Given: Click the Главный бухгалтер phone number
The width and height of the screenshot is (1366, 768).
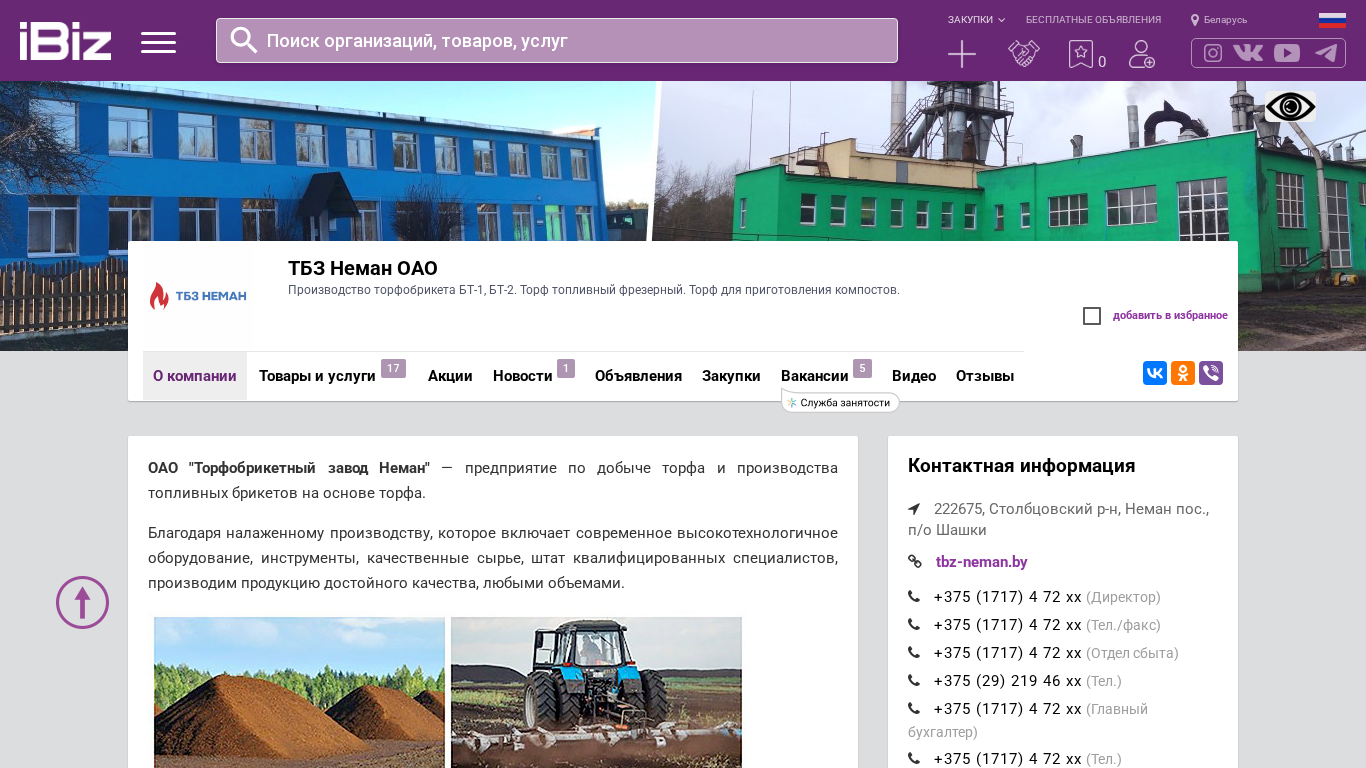Looking at the screenshot, I should [x=1008, y=709].
